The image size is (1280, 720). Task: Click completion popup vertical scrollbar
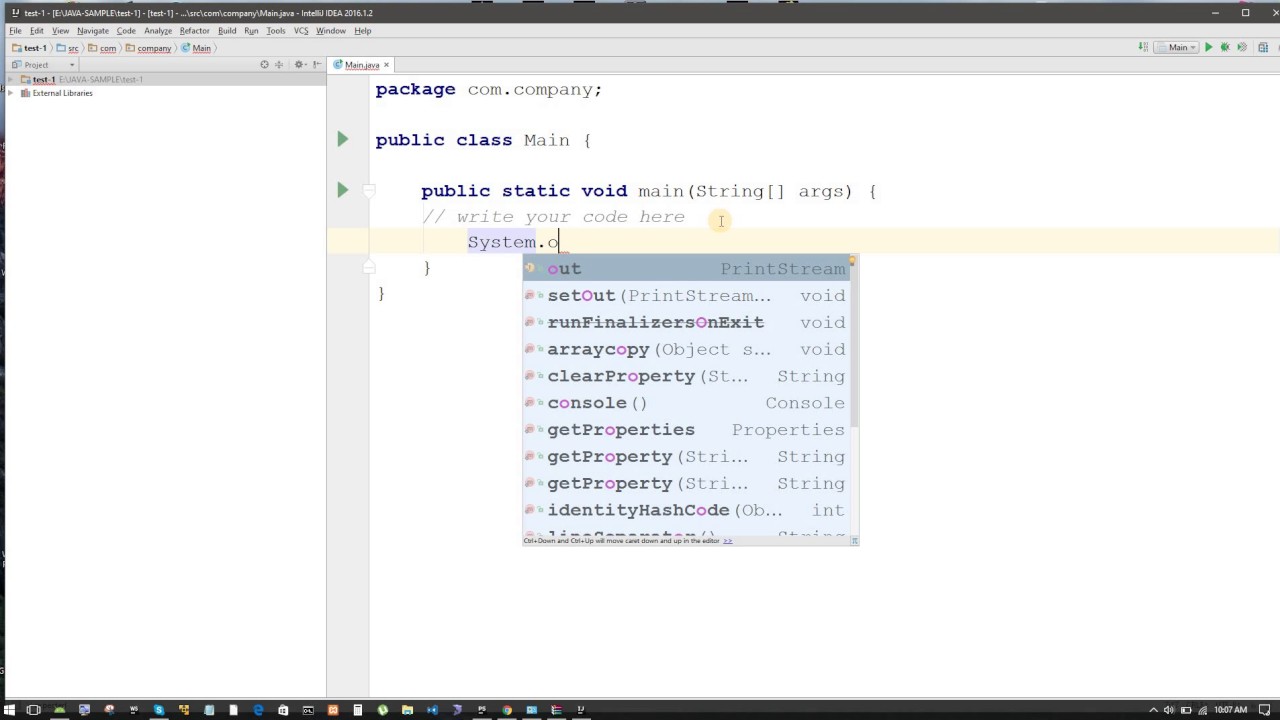[853, 340]
